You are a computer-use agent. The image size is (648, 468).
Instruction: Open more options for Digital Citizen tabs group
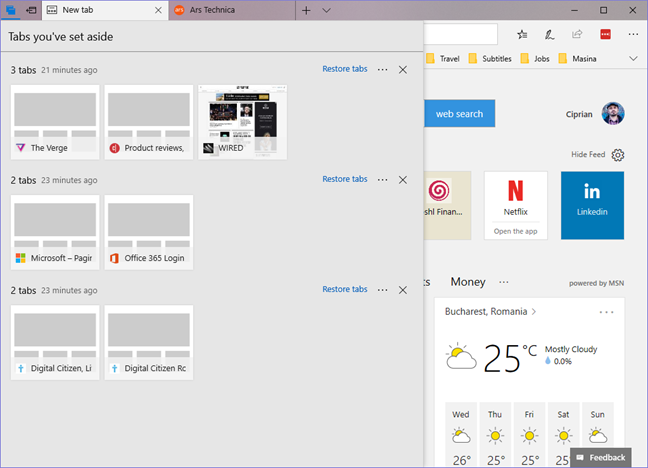coord(383,290)
